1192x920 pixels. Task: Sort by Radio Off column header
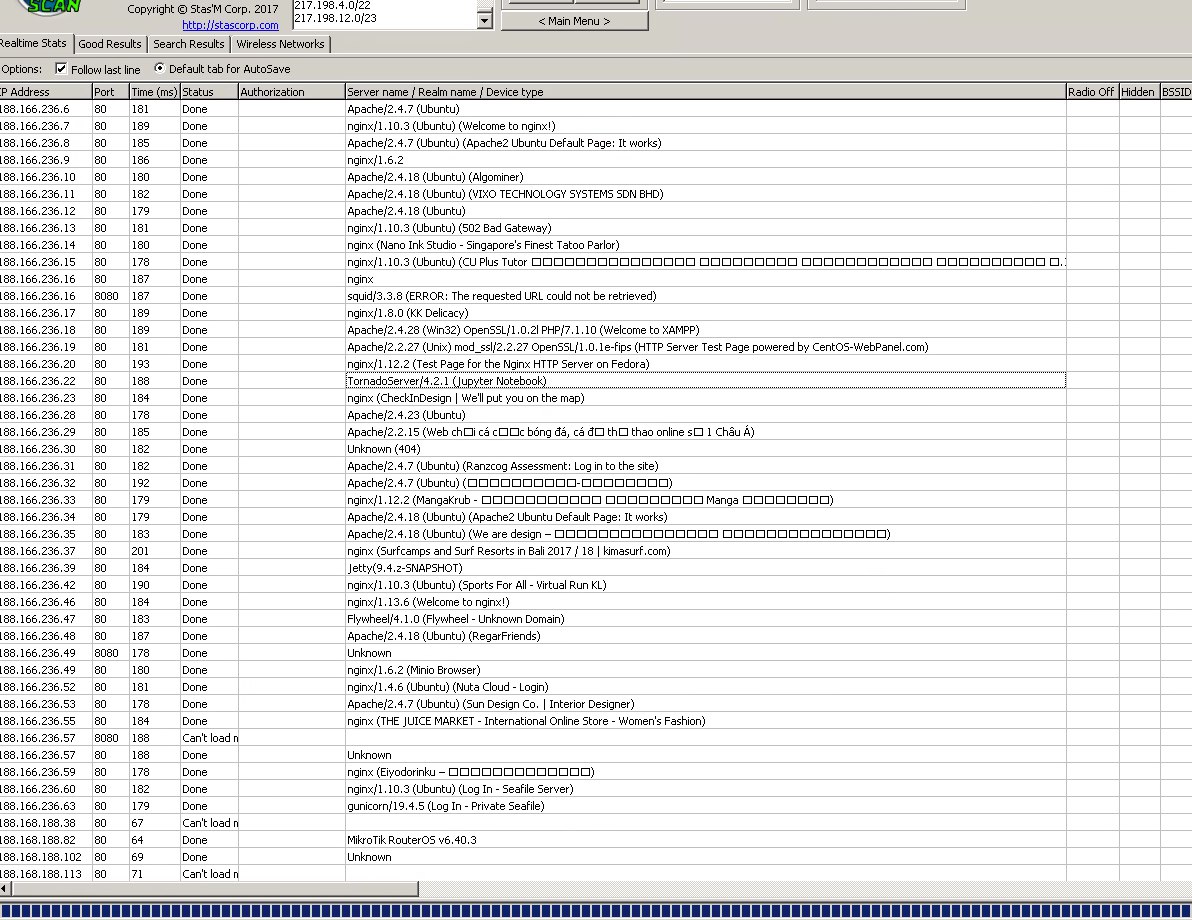point(1092,92)
